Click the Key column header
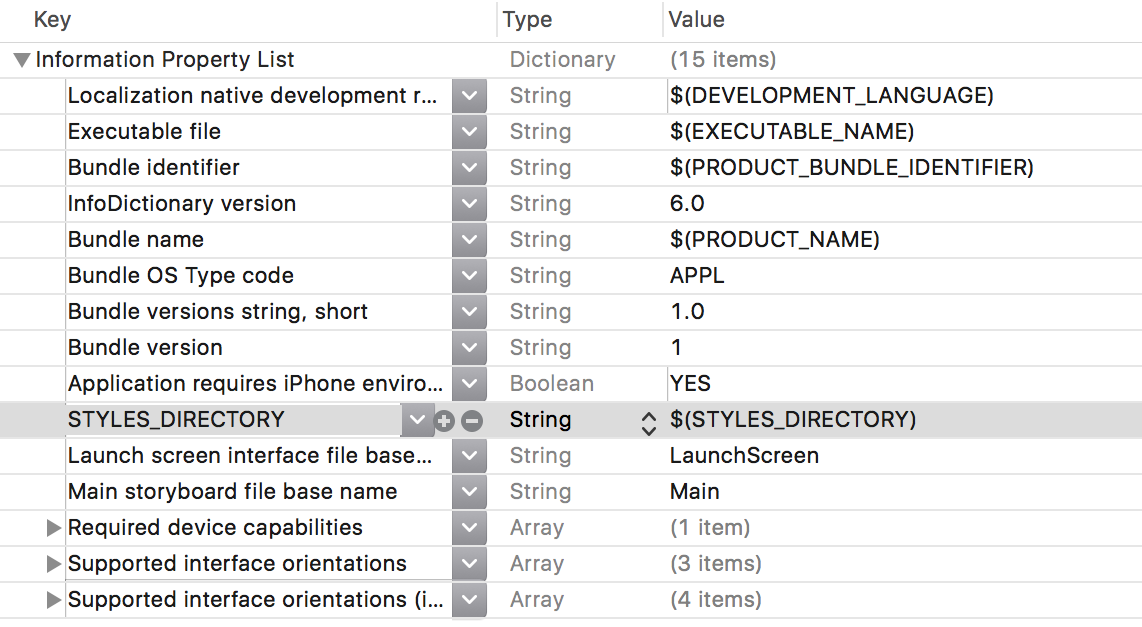Viewport: 1142px width, 627px height. coord(52,20)
